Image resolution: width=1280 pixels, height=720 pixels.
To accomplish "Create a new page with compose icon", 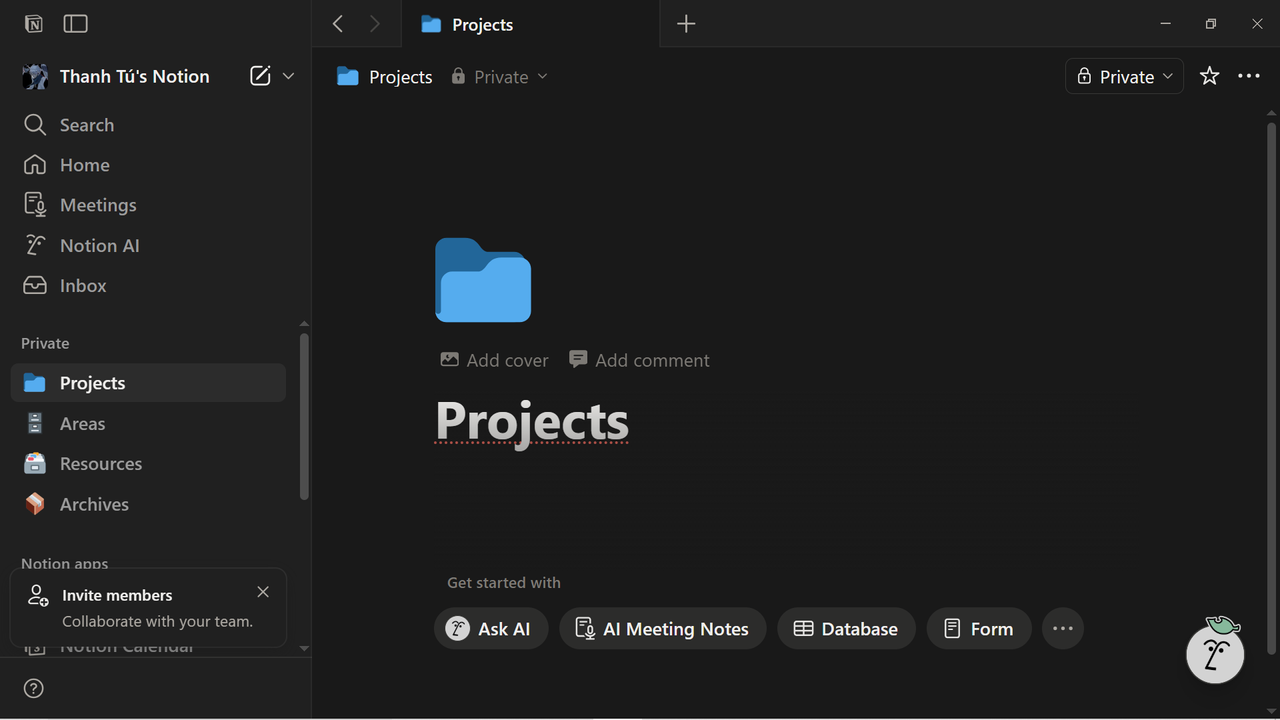I will [260, 76].
